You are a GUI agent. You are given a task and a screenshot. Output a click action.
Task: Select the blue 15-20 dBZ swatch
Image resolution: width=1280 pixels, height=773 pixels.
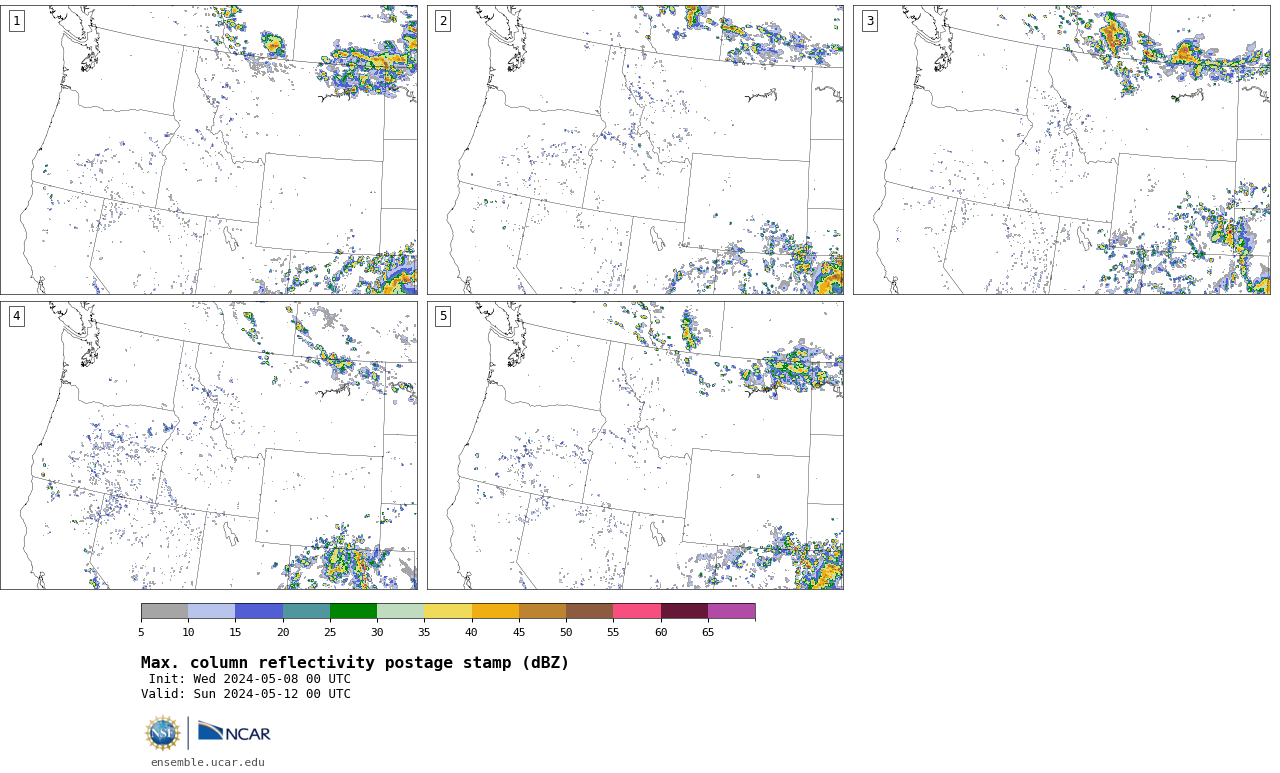[259, 611]
